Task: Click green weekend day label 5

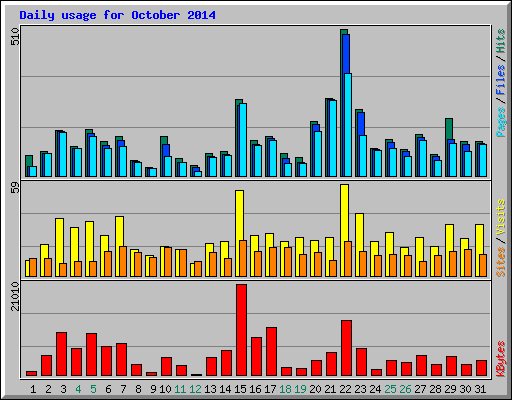Action: click(x=93, y=389)
